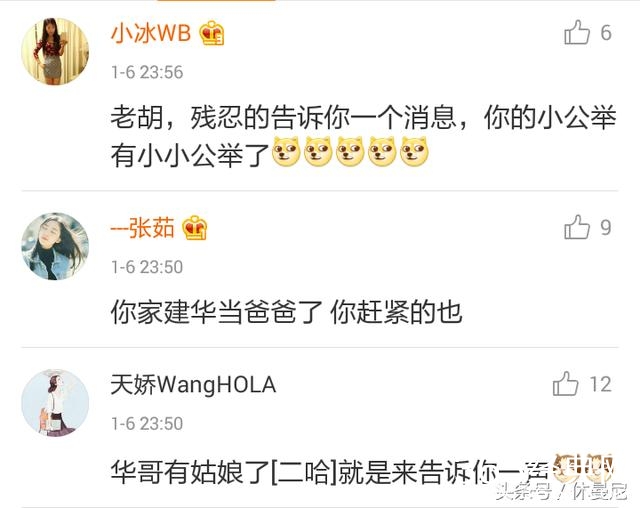Screen dimensions: 640x508
Task: Click the like count 6
Action: coord(606,33)
